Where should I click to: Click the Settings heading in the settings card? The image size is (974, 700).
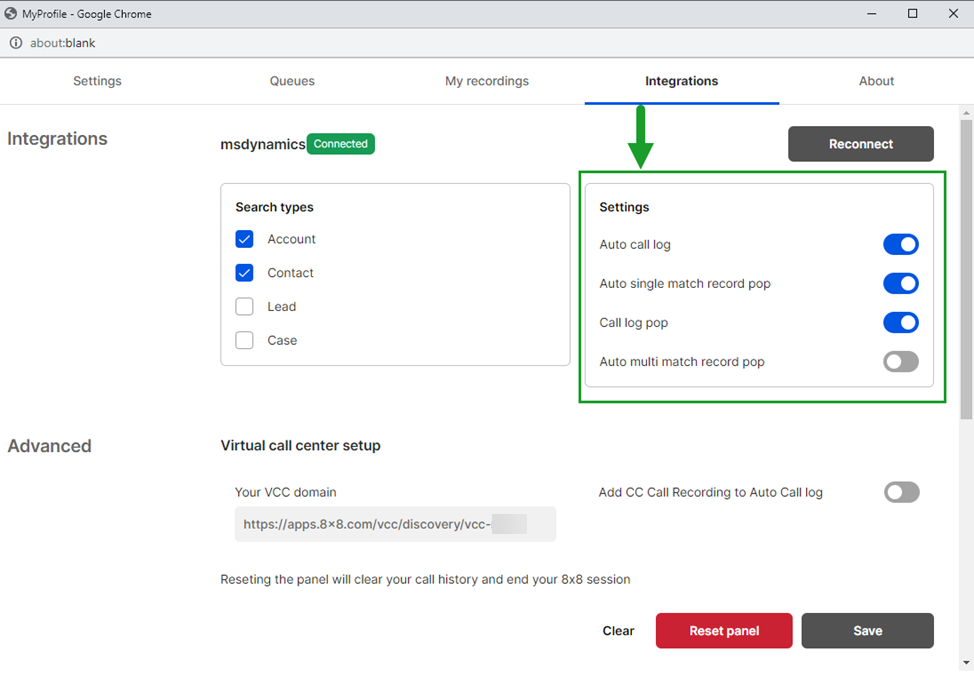click(x=624, y=207)
